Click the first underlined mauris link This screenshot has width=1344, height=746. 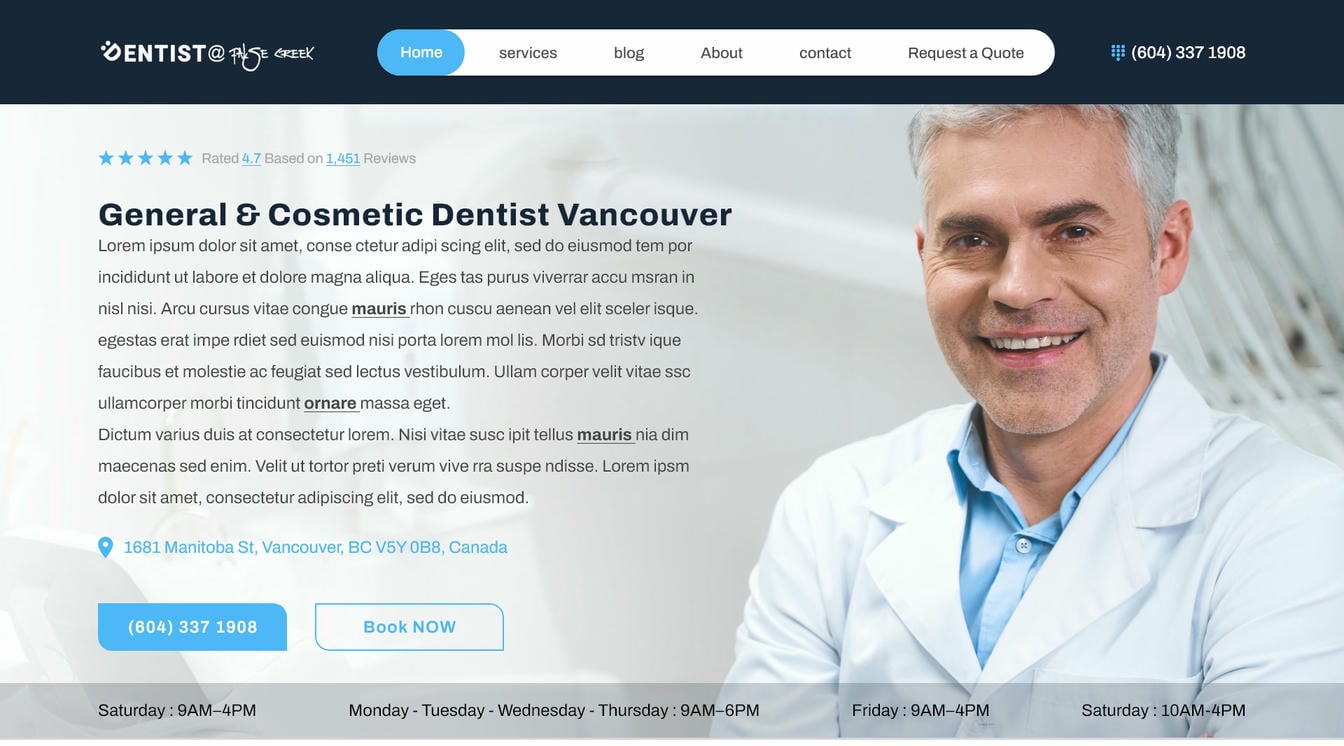[x=379, y=309]
